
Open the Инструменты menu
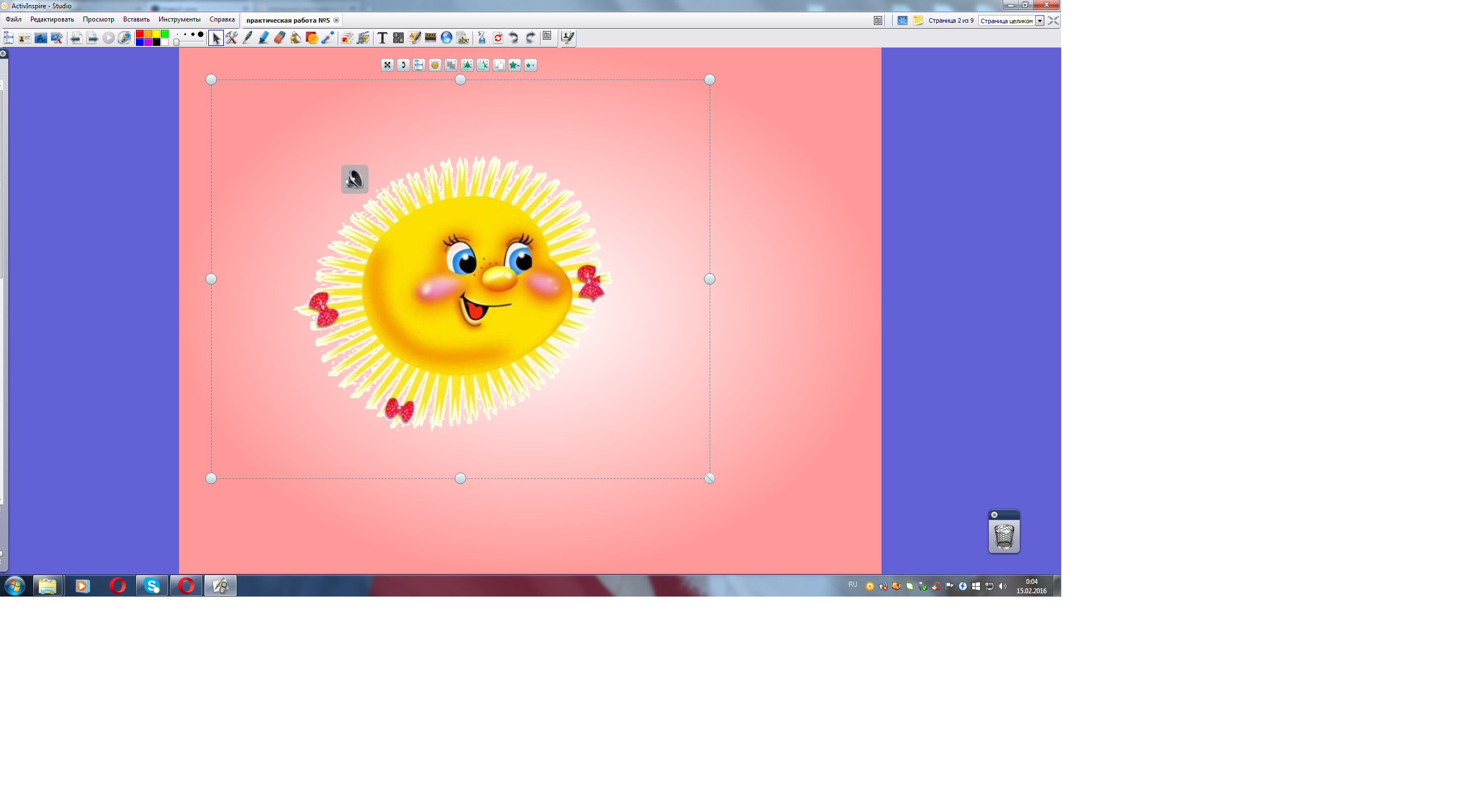click(x=180, y=19)
